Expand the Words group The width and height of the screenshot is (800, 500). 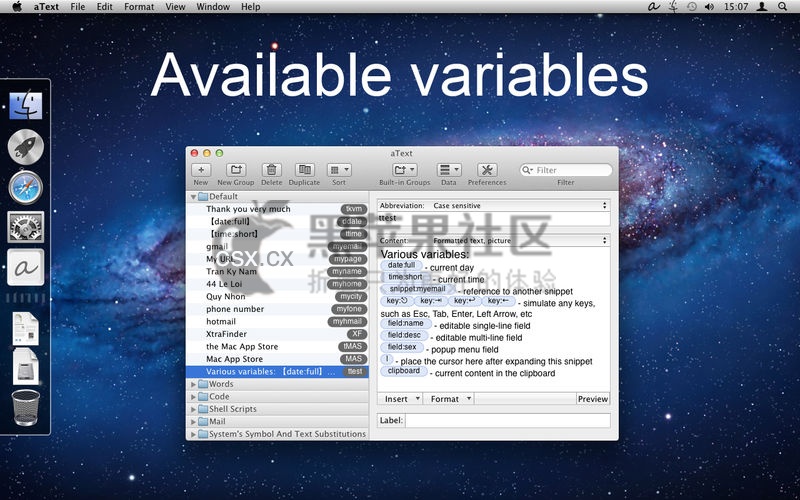tap(193, 384)
